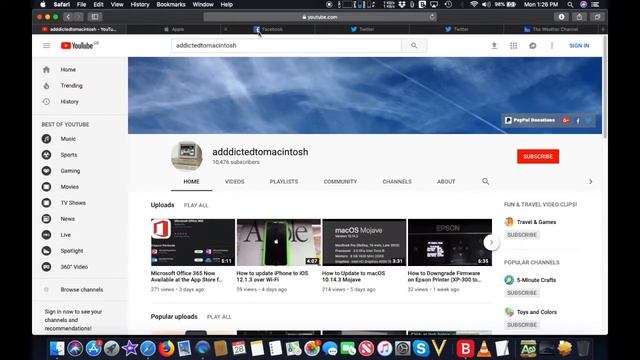Switch to the VIDEOS channel tab
This screenshot has height=360, width=640.
pyautogui.click(x=234, y=181)
